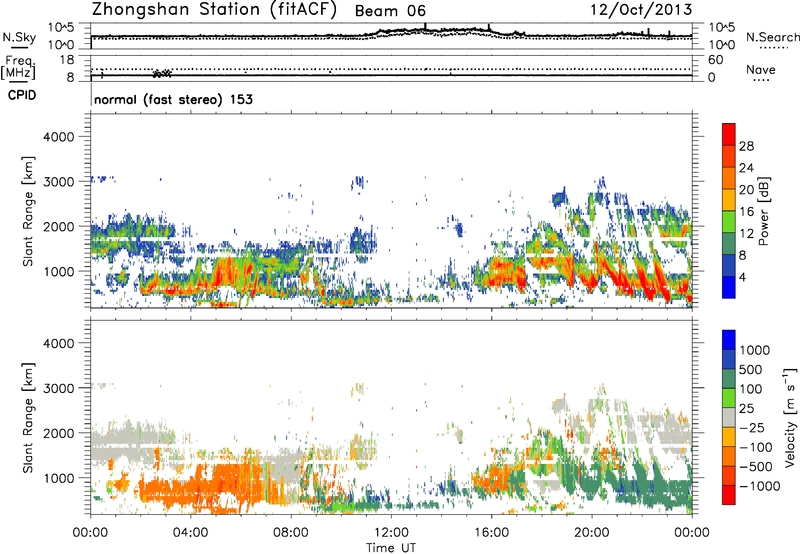Click the "Nave" legend label
The image size is (800, 554).
(761, 69)
